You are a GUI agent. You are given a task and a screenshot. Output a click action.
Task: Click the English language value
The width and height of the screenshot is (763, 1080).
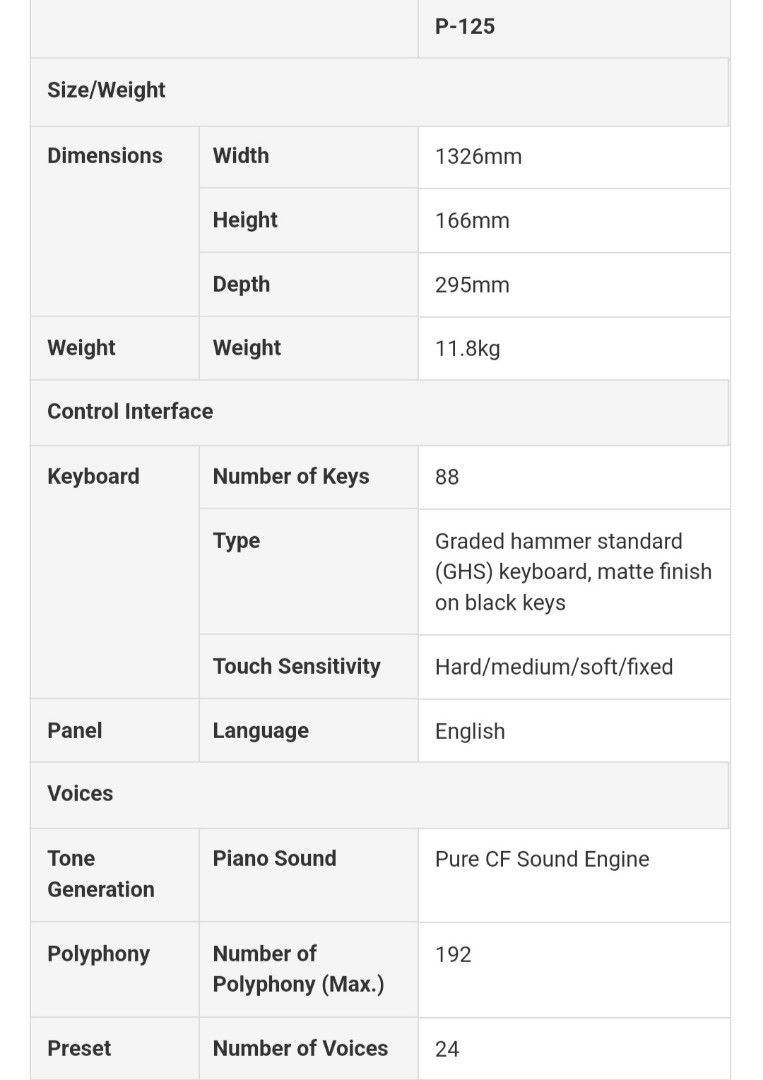[x=470, y=731]
